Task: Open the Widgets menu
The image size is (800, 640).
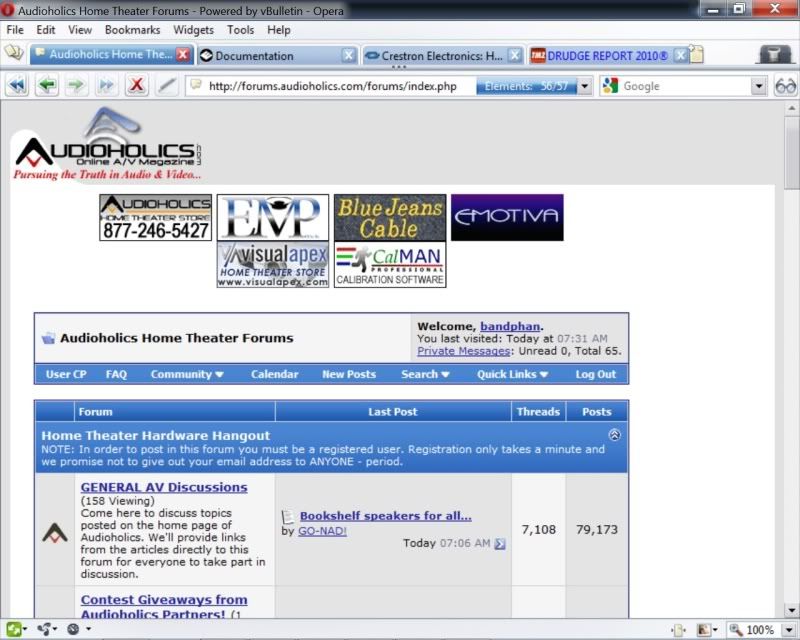Action: click(193, 30)
